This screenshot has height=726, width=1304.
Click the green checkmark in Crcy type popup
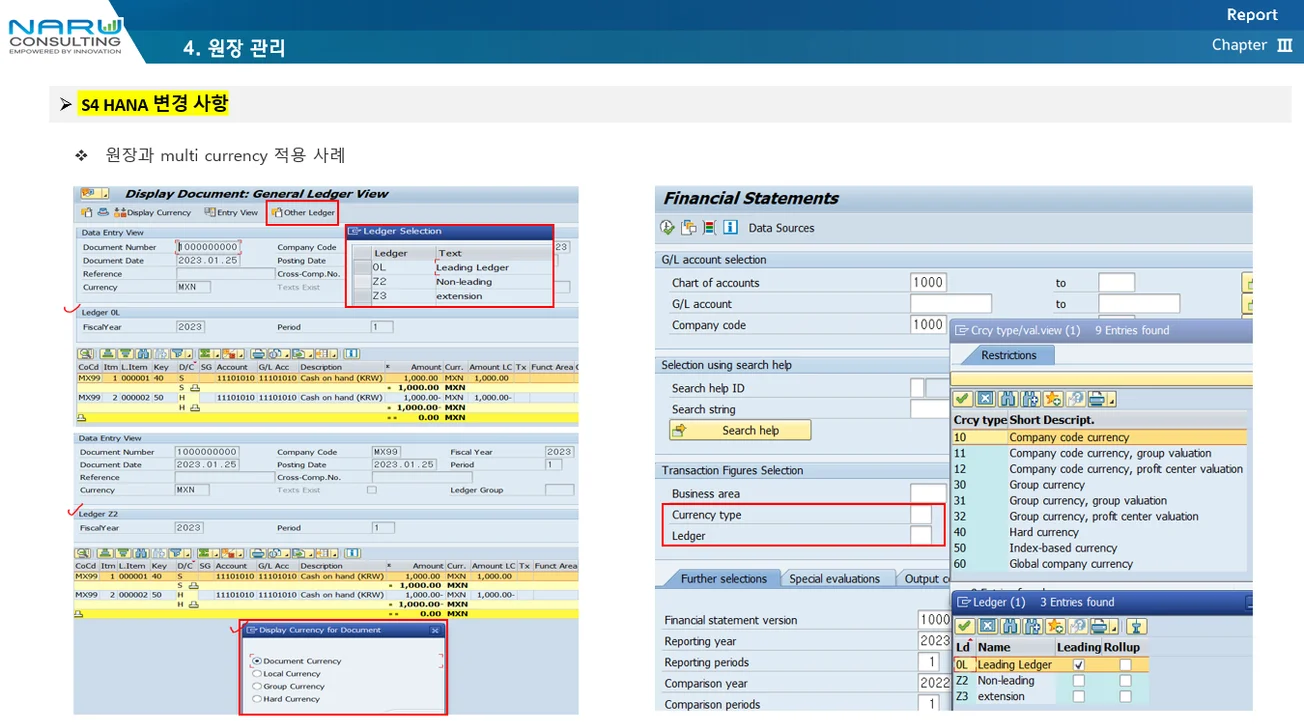[x=963, y=400]
